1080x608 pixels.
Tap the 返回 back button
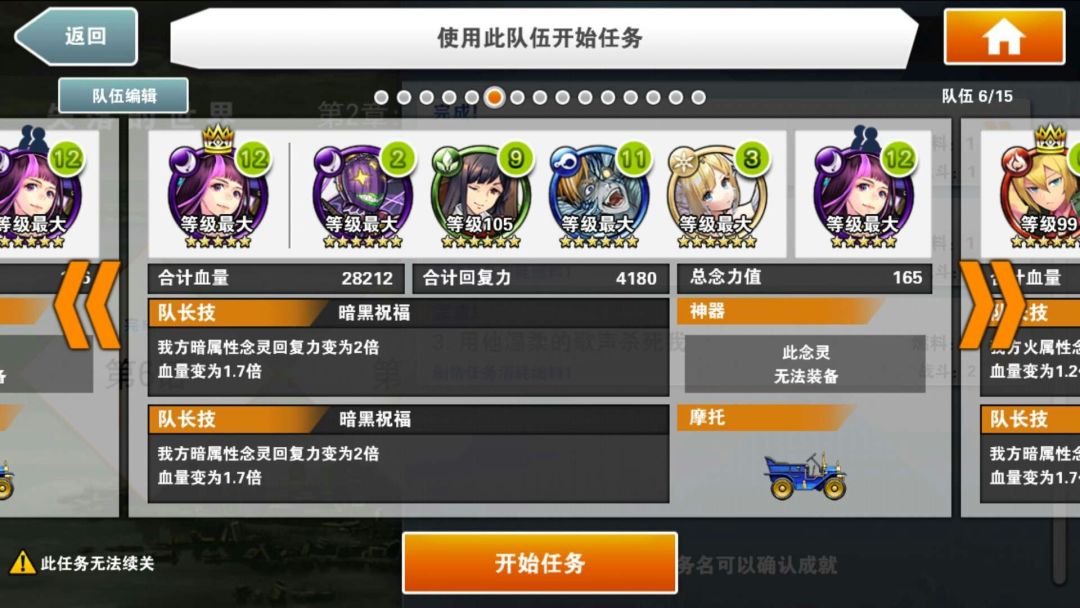click(x=76, y=36)
